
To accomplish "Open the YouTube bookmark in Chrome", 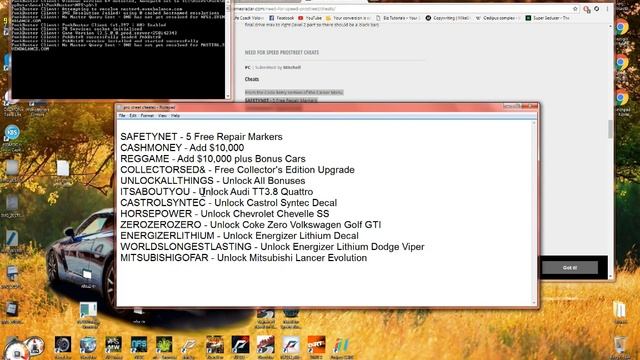I will click(310, 18).
